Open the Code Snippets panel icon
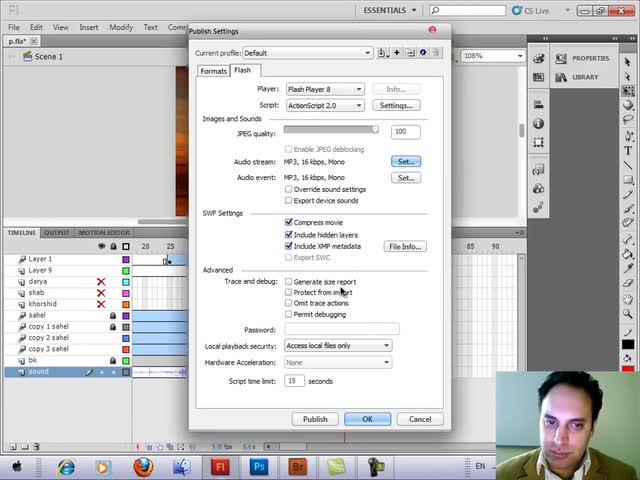The width and height of the screenshot is (640, 480). point(538,170)
